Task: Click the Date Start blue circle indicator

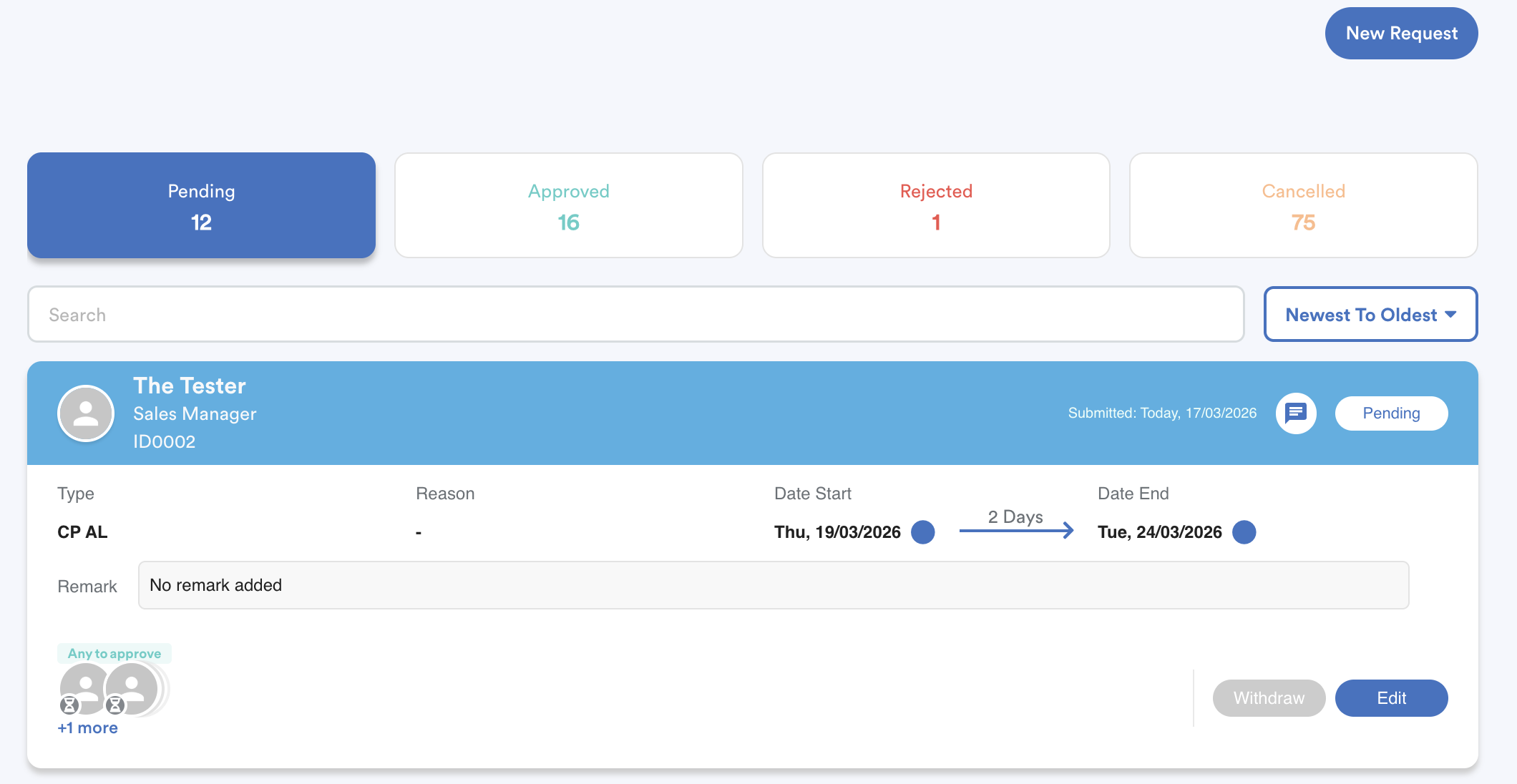Action: pos(923,532)
